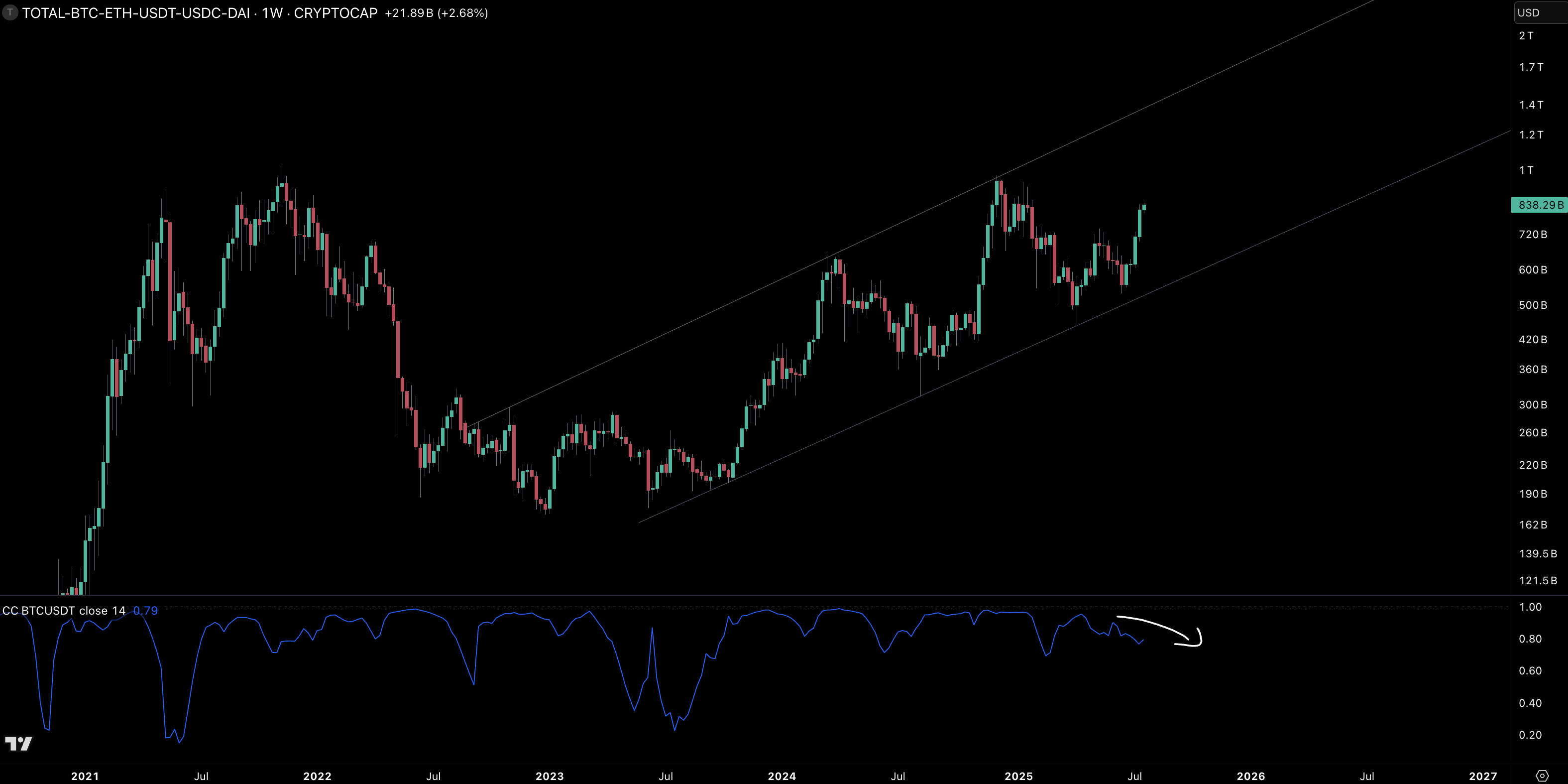Click the 1 T level on price scale
This screenshot has width=1568, height=784.
1527,170
